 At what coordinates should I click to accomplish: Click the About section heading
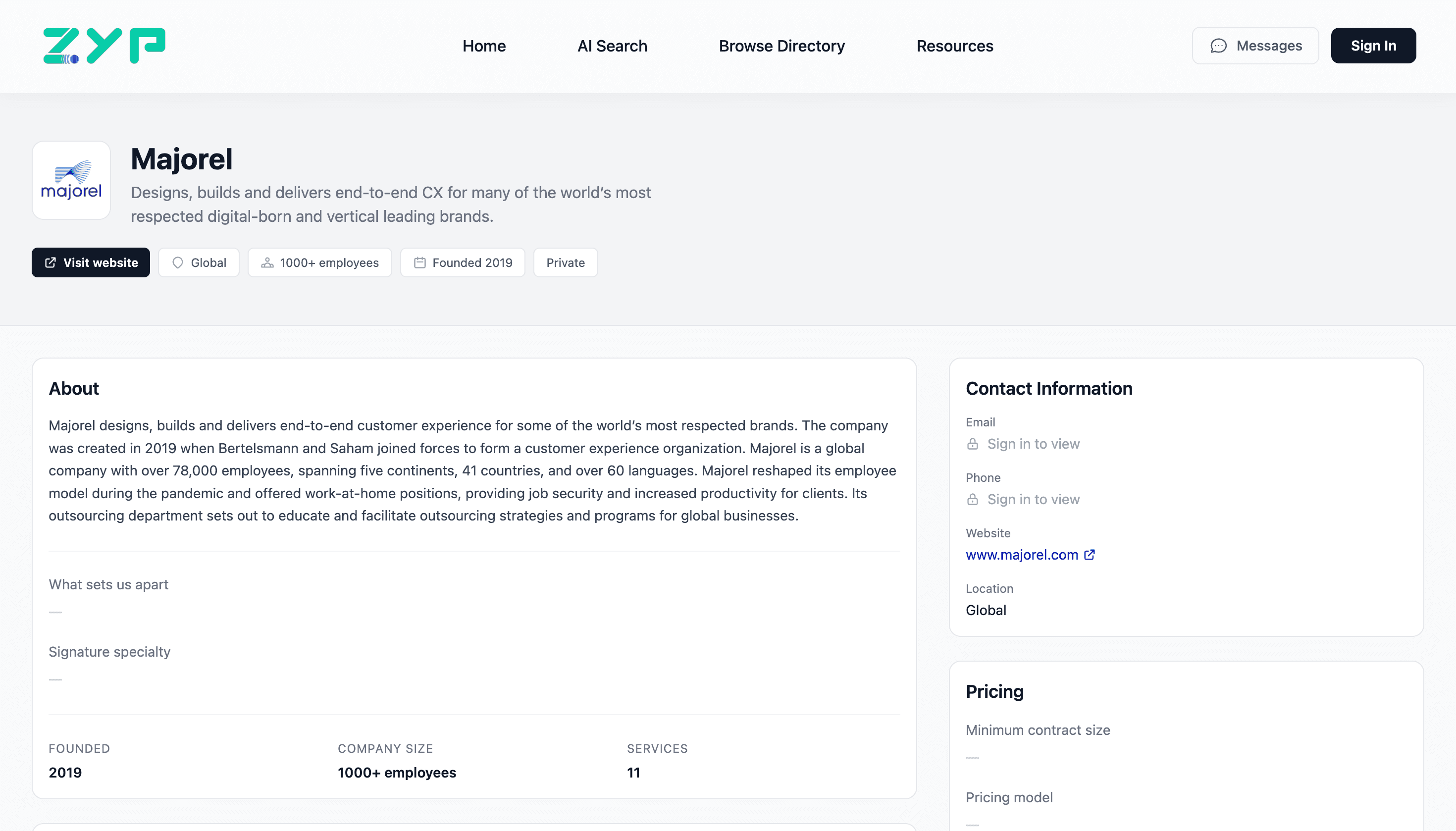[x=74, y=389]
